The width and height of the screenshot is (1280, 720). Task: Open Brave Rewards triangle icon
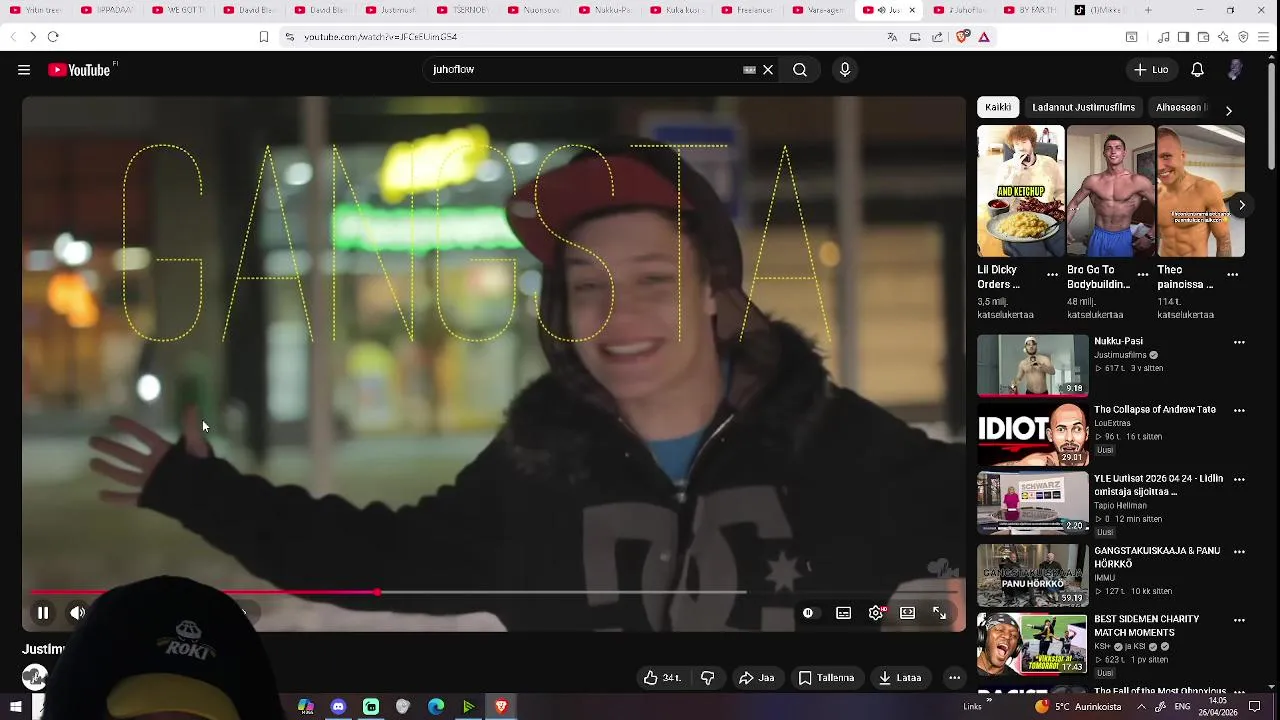click(x=984, y=37)
